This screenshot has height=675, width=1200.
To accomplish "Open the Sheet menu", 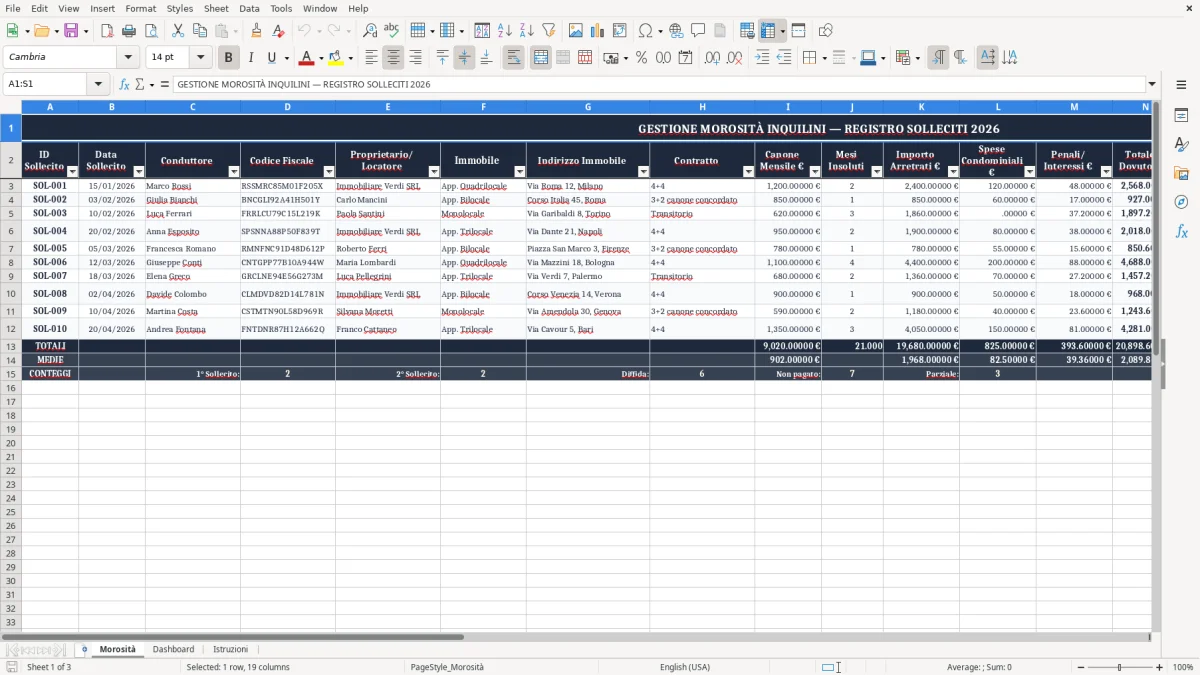I will pyautogui.click(x=216, y=8).
